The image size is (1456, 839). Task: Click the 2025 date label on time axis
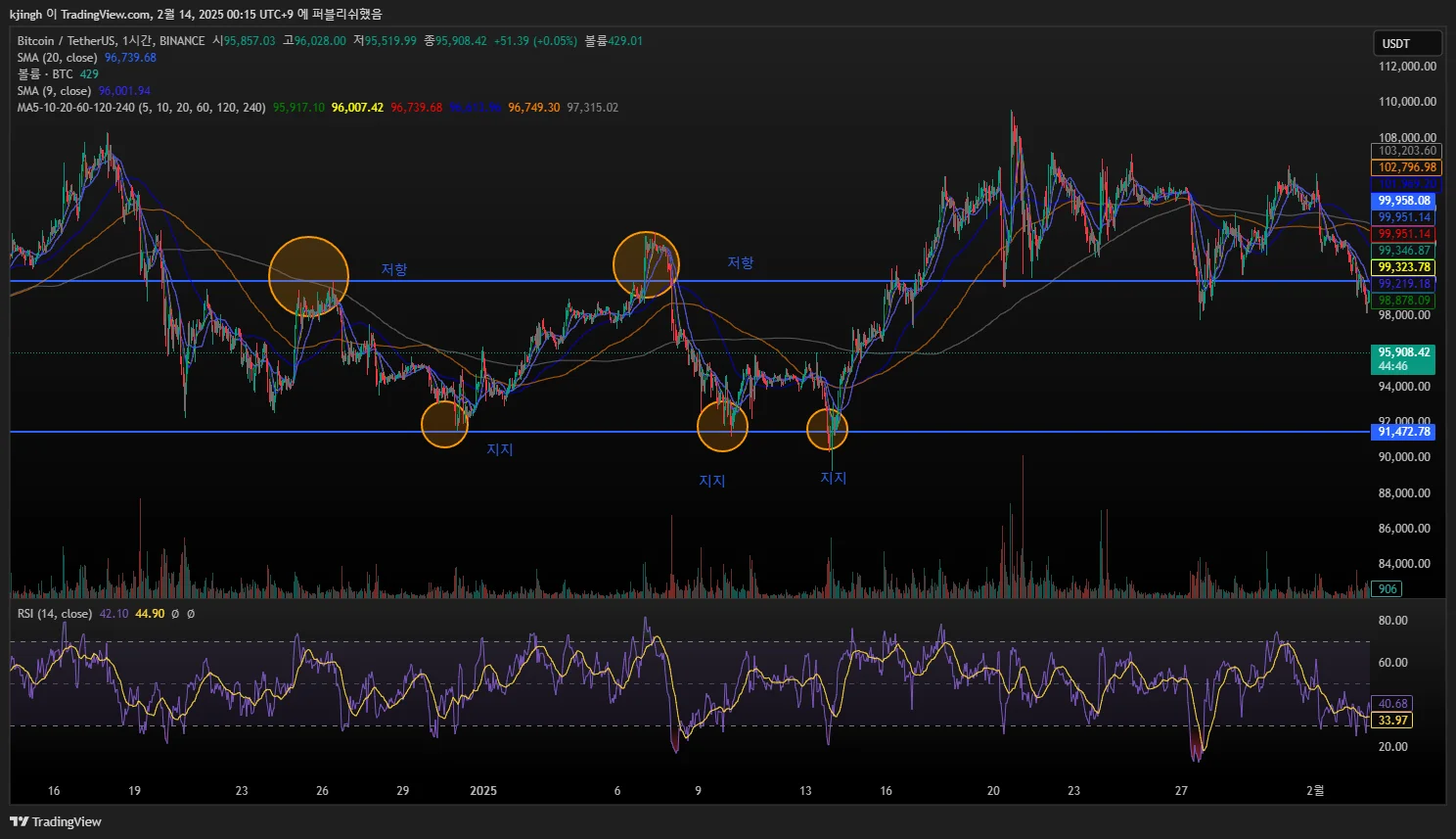[x=483, y=791]
